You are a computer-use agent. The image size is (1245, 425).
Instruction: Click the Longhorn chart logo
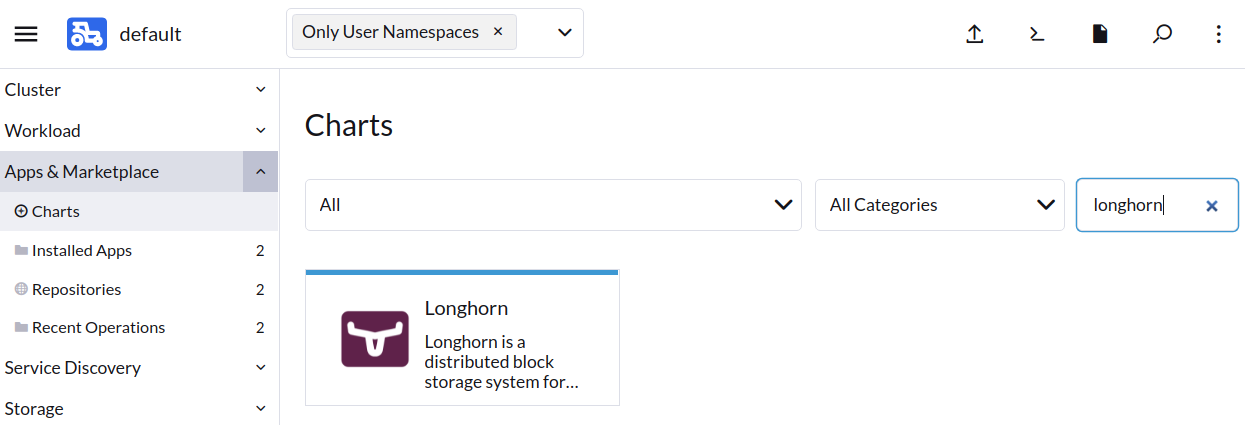[375, 338]
